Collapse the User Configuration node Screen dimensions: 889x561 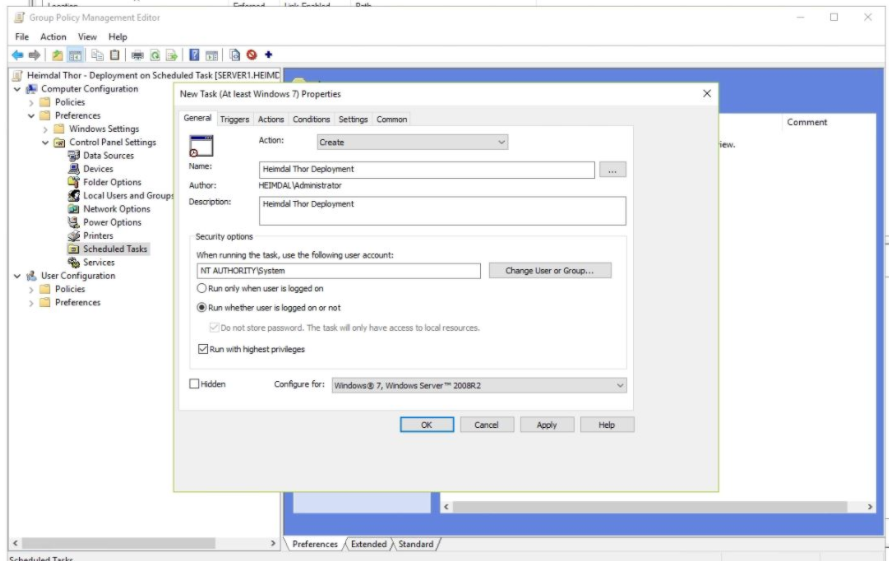17,276
